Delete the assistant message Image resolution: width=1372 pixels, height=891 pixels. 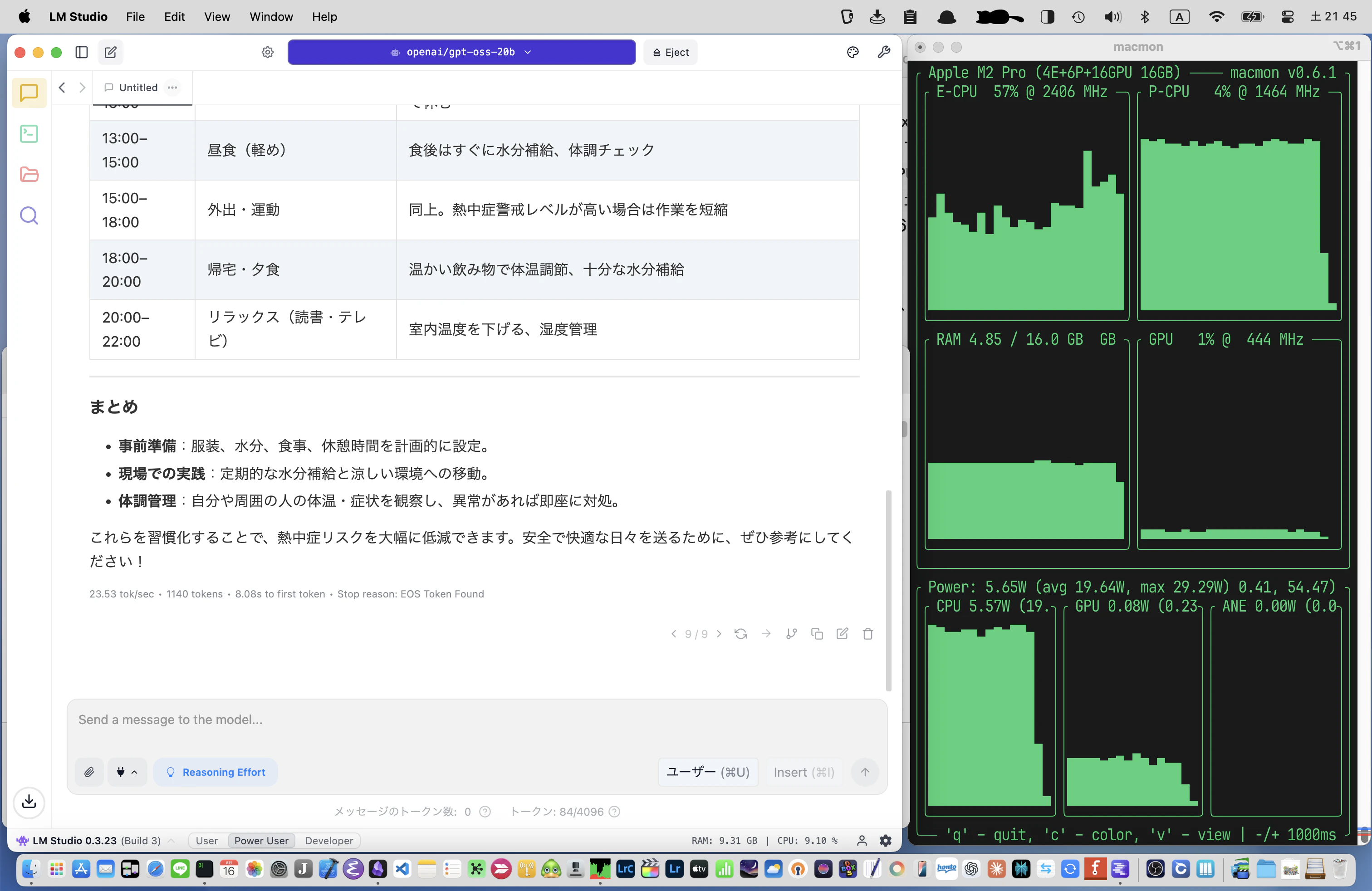(867, 634)
